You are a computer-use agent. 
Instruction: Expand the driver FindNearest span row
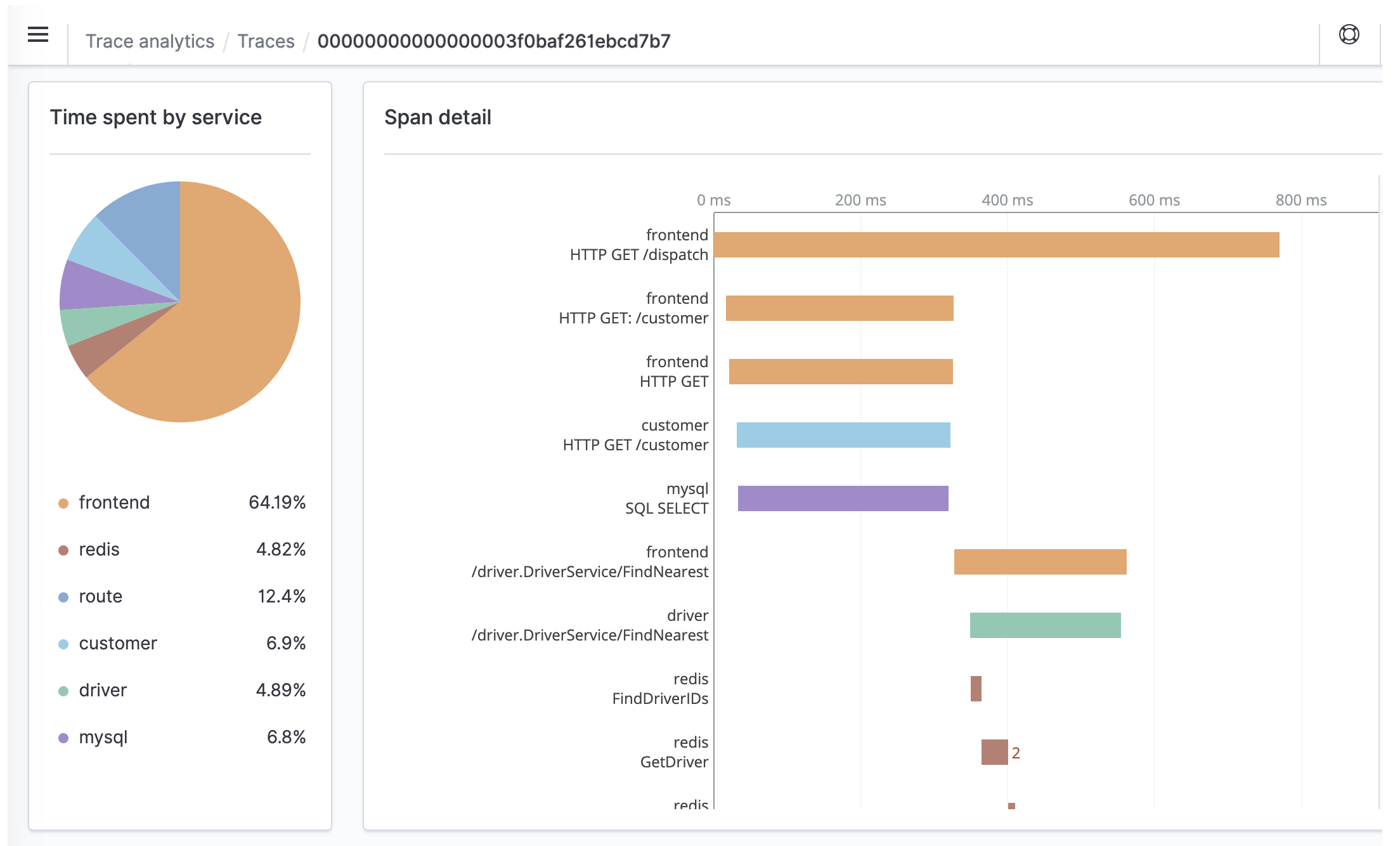[1045, 625]
